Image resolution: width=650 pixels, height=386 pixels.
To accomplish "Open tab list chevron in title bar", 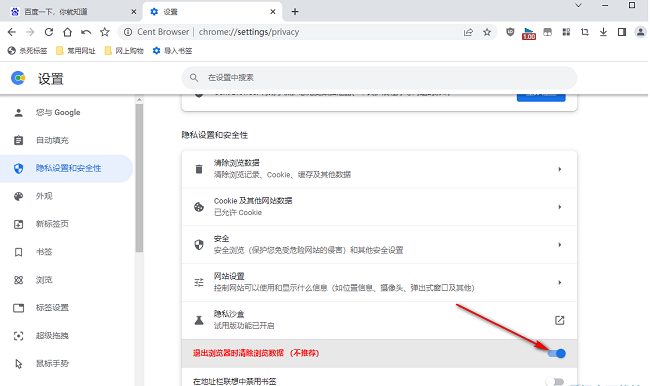I will coord(578,5).
